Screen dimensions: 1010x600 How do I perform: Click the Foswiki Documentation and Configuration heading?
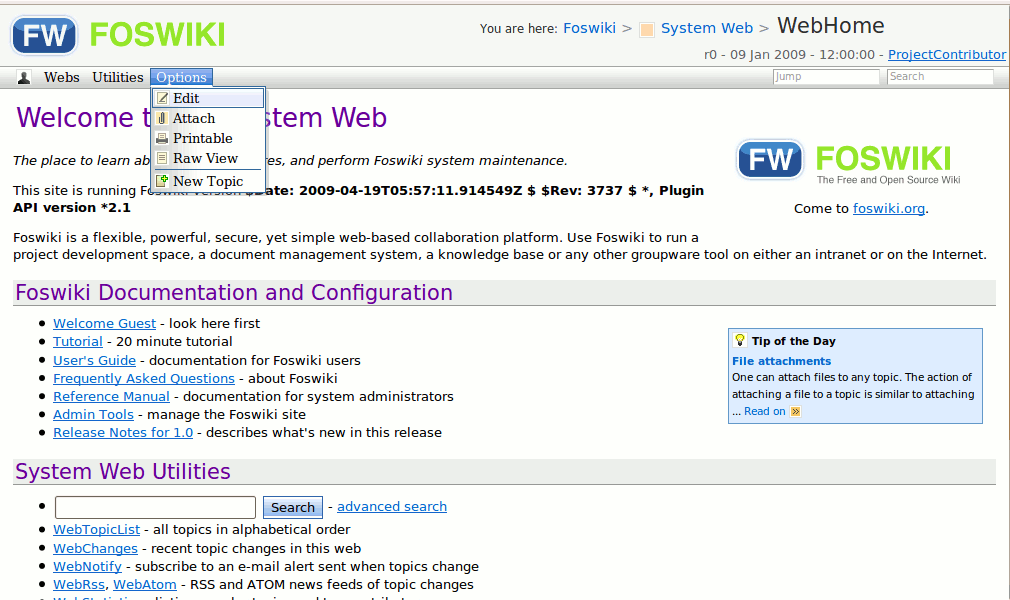tap(234, 293)
